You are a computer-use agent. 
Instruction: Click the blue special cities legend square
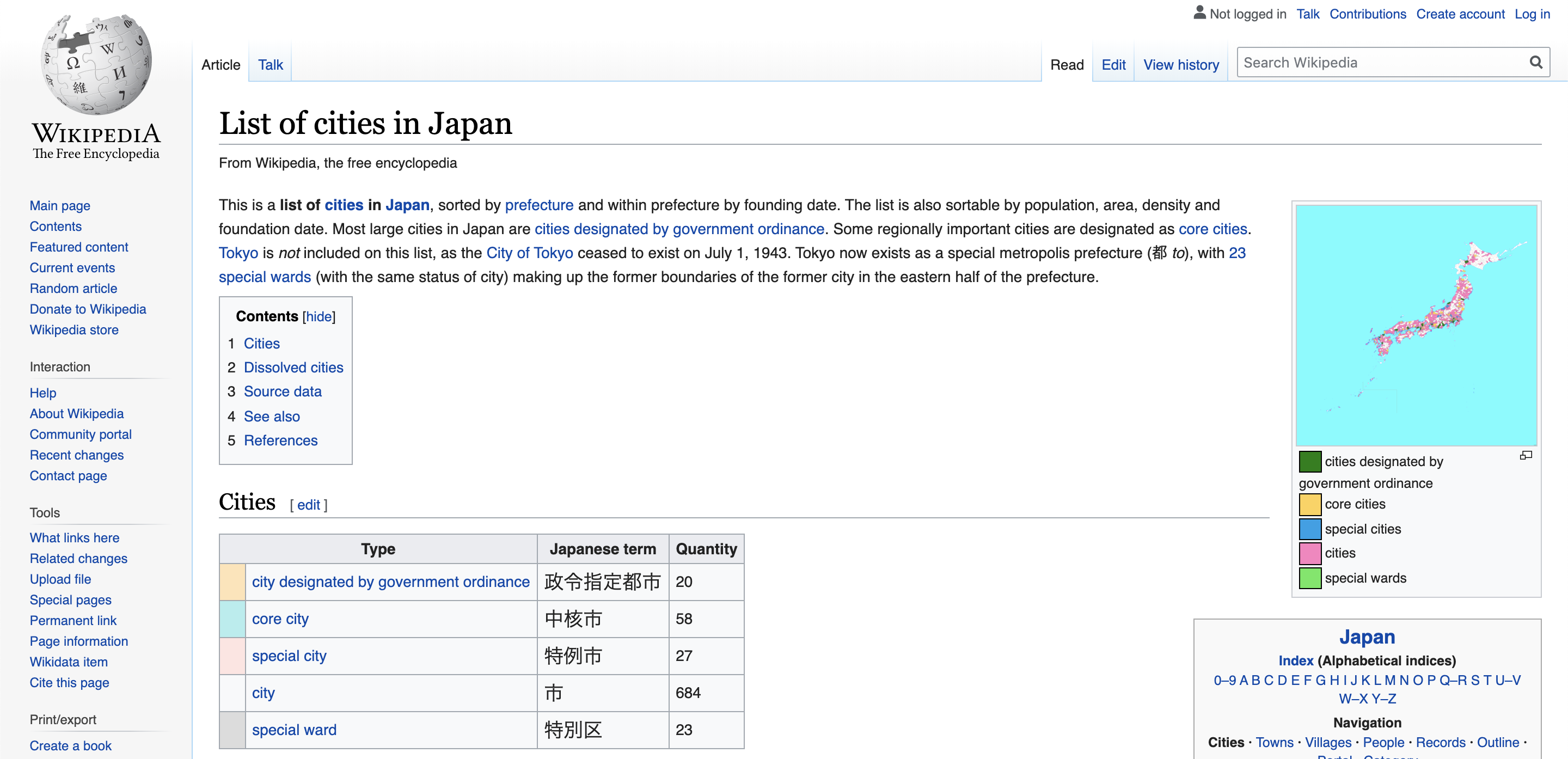[x=1309, y=529]
